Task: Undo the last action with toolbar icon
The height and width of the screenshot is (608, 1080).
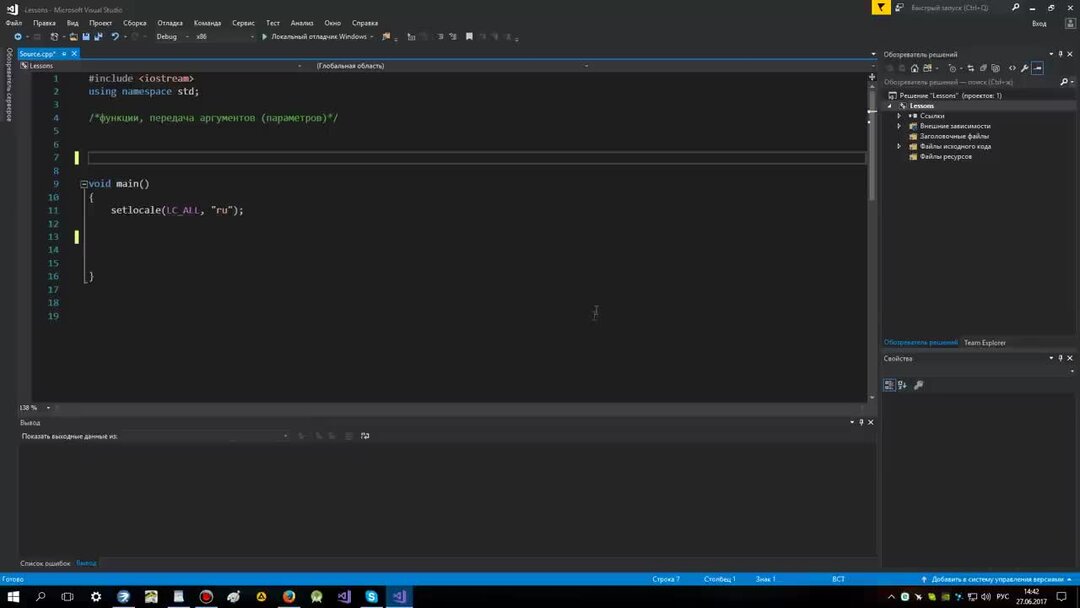Action: (x=115, y=36)
